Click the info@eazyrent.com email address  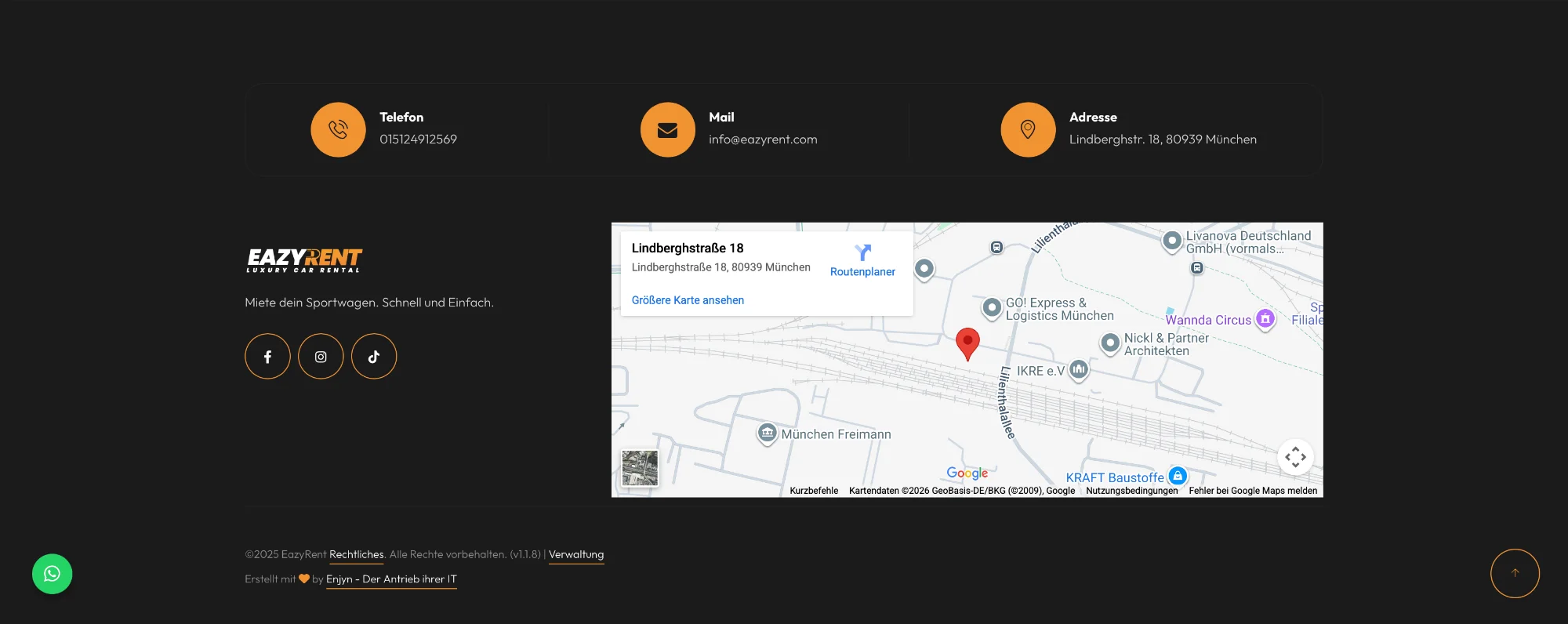pos(763,140)
